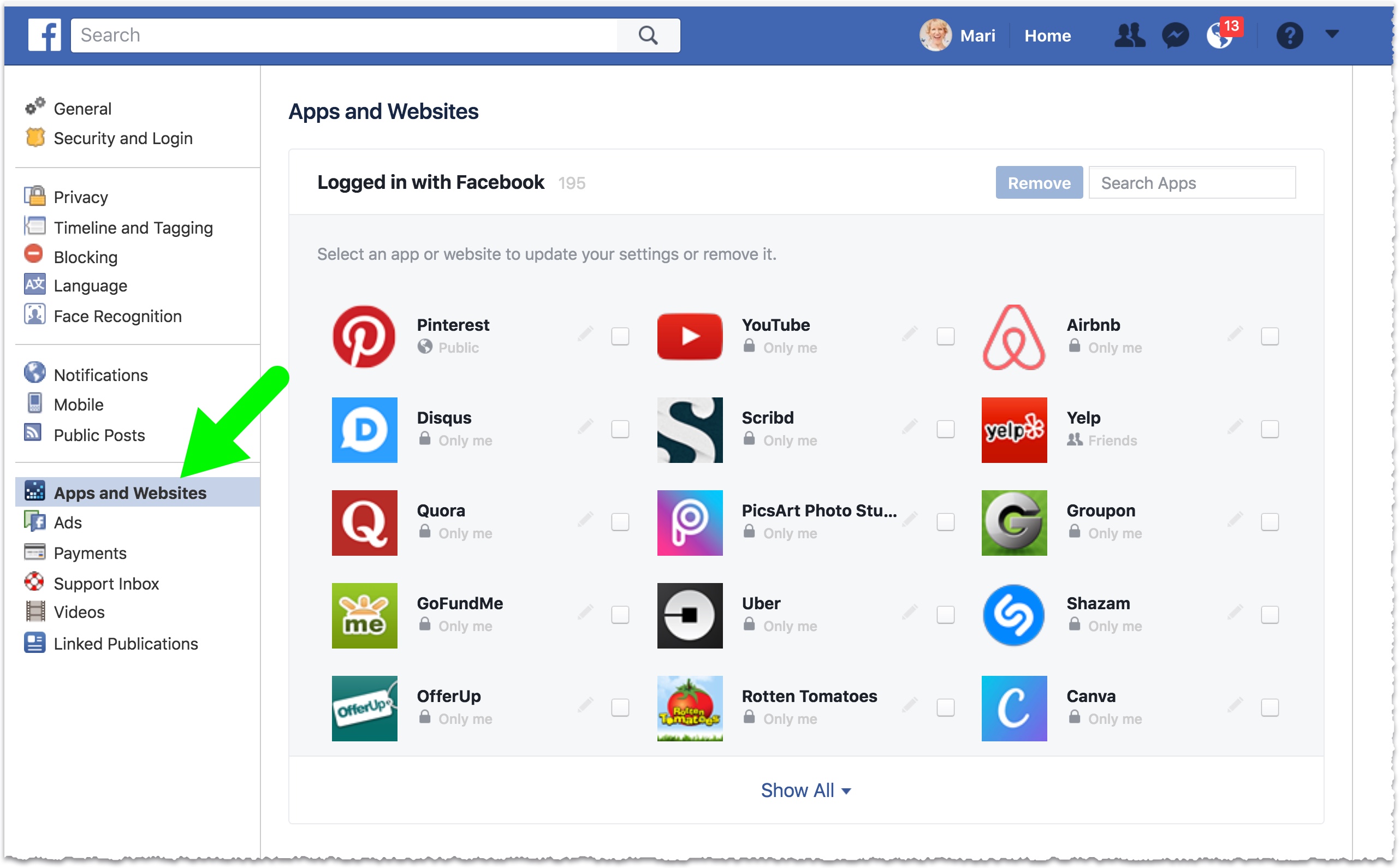Expand the Show All apps list
Viewport: 1400px width, 868px height.
point(805,790)
